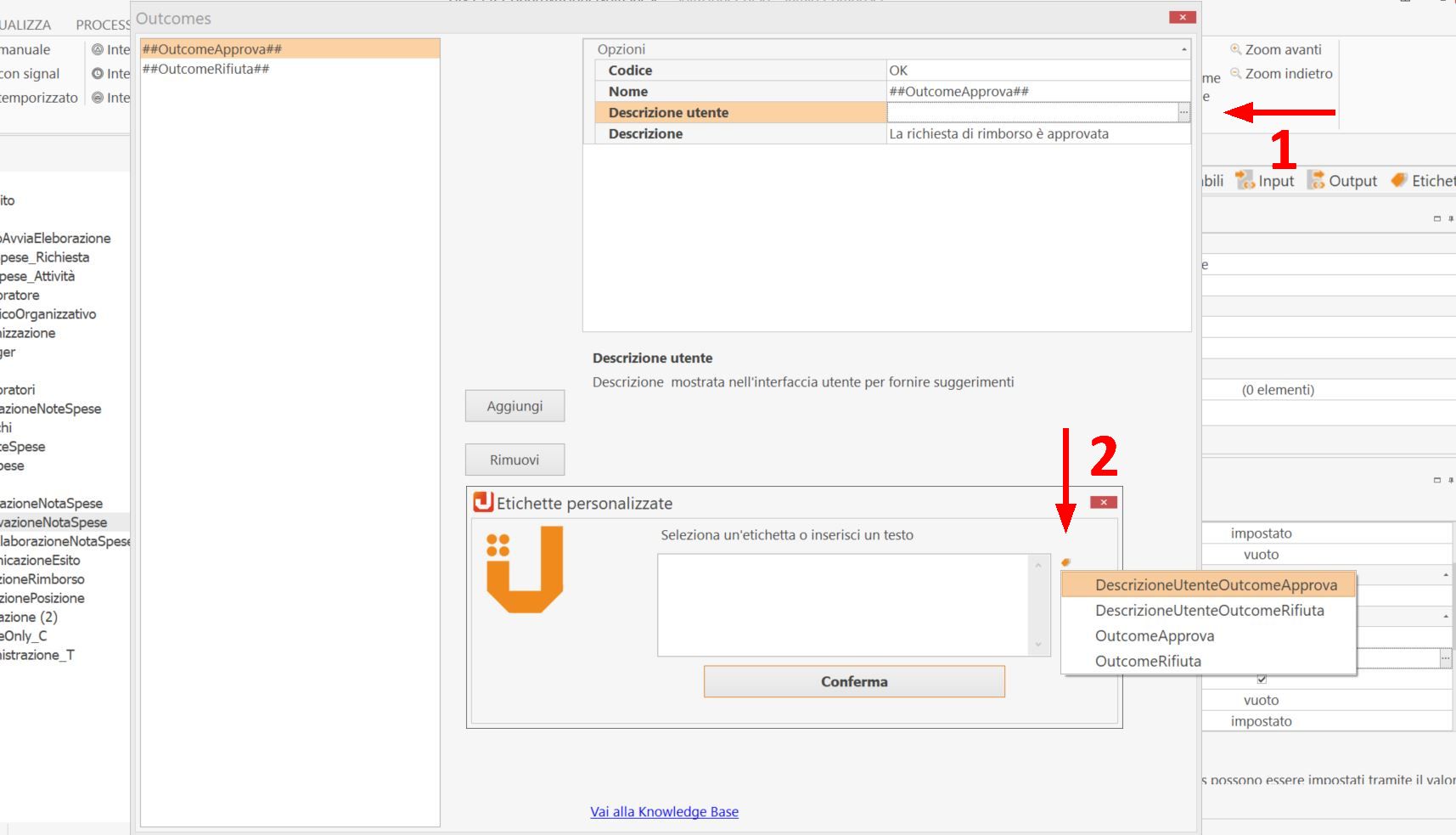Click the label text area in Etichette personalizzate
This screenshot has height=835, width=1456.
point(844,605)
